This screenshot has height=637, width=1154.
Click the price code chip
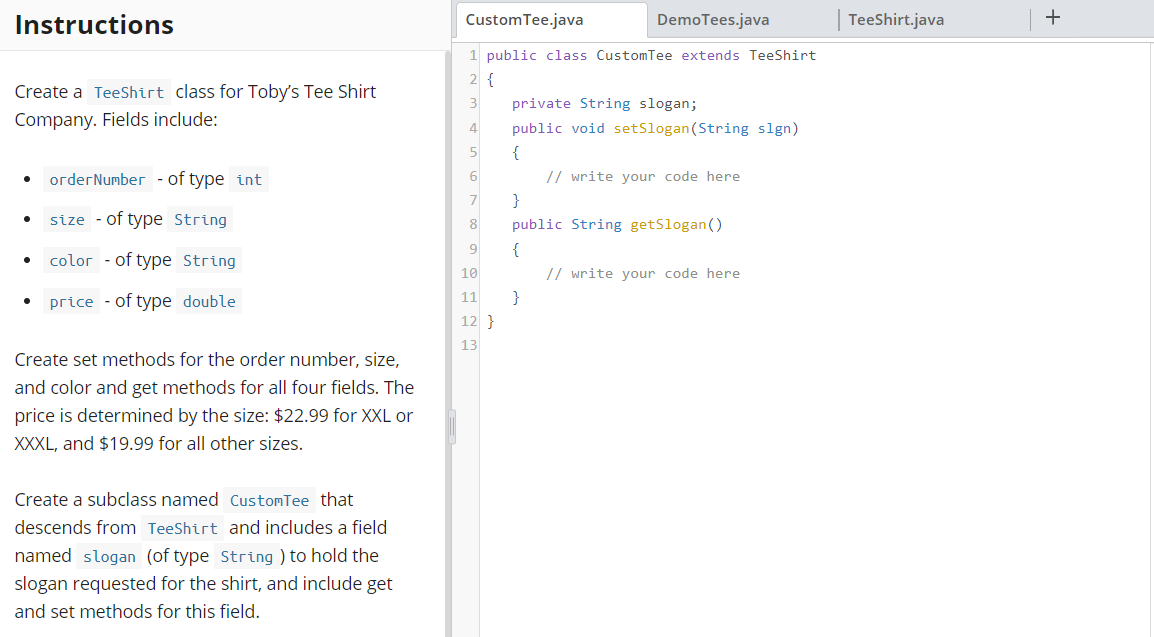(x=71, y=301)
